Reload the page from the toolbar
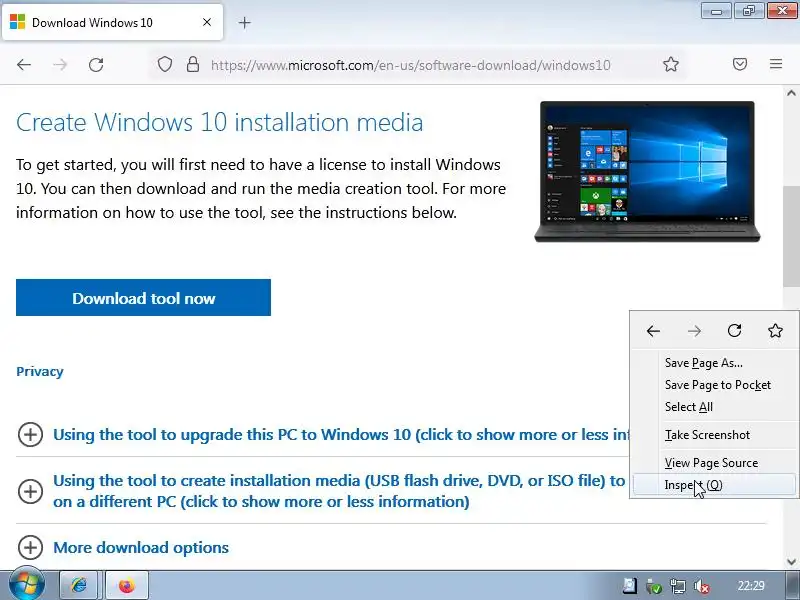The image size is (800, 600). (96, 65)
